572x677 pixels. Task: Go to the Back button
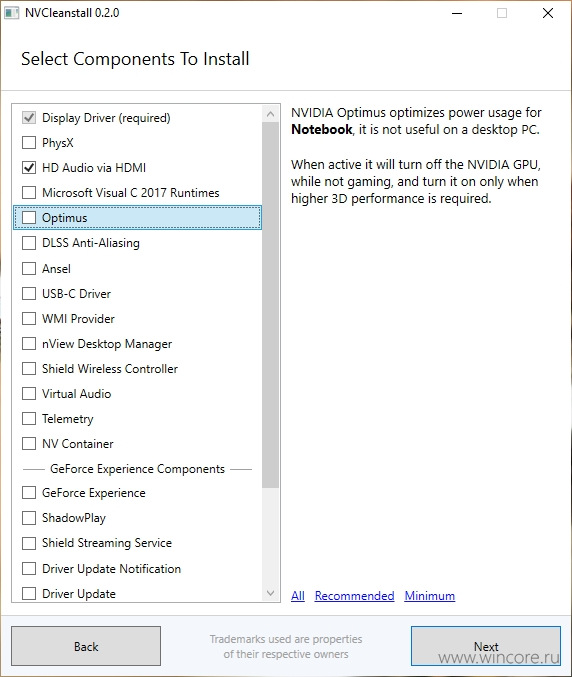86,646
